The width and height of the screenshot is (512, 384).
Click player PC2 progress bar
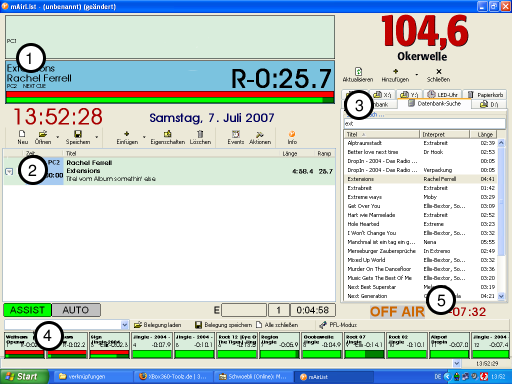coord(170,97)
